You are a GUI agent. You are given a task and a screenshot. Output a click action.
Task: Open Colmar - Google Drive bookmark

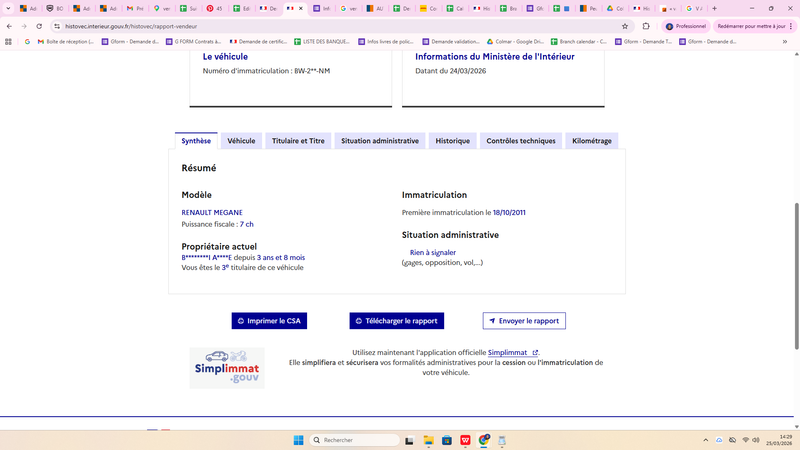[x=515, y=41]
